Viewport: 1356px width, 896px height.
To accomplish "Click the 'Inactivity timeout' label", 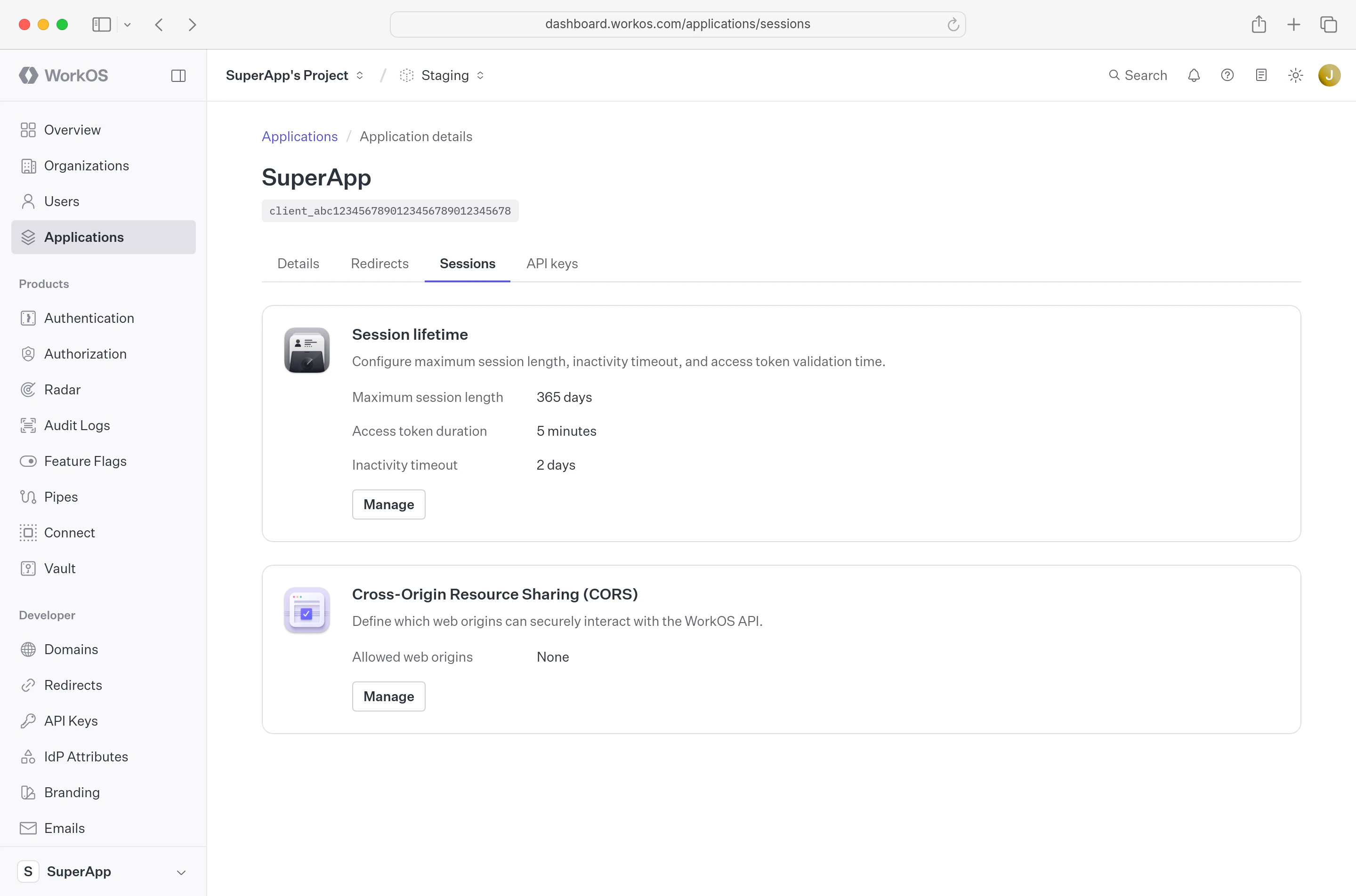I will pyautogui.click(x=405, y=465).
